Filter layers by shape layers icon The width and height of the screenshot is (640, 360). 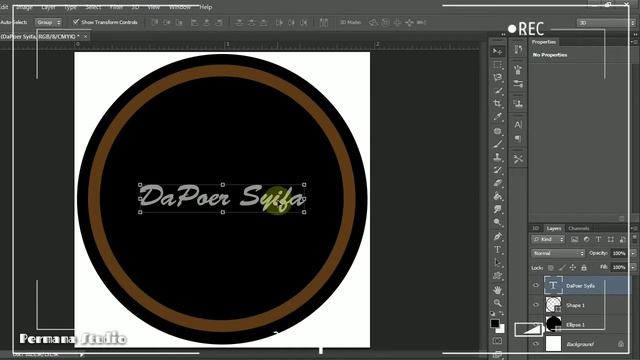[611, 240]
